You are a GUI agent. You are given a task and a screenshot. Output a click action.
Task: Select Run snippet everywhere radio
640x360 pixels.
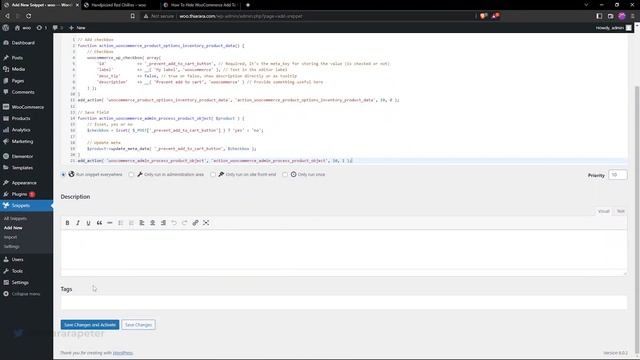63,175
